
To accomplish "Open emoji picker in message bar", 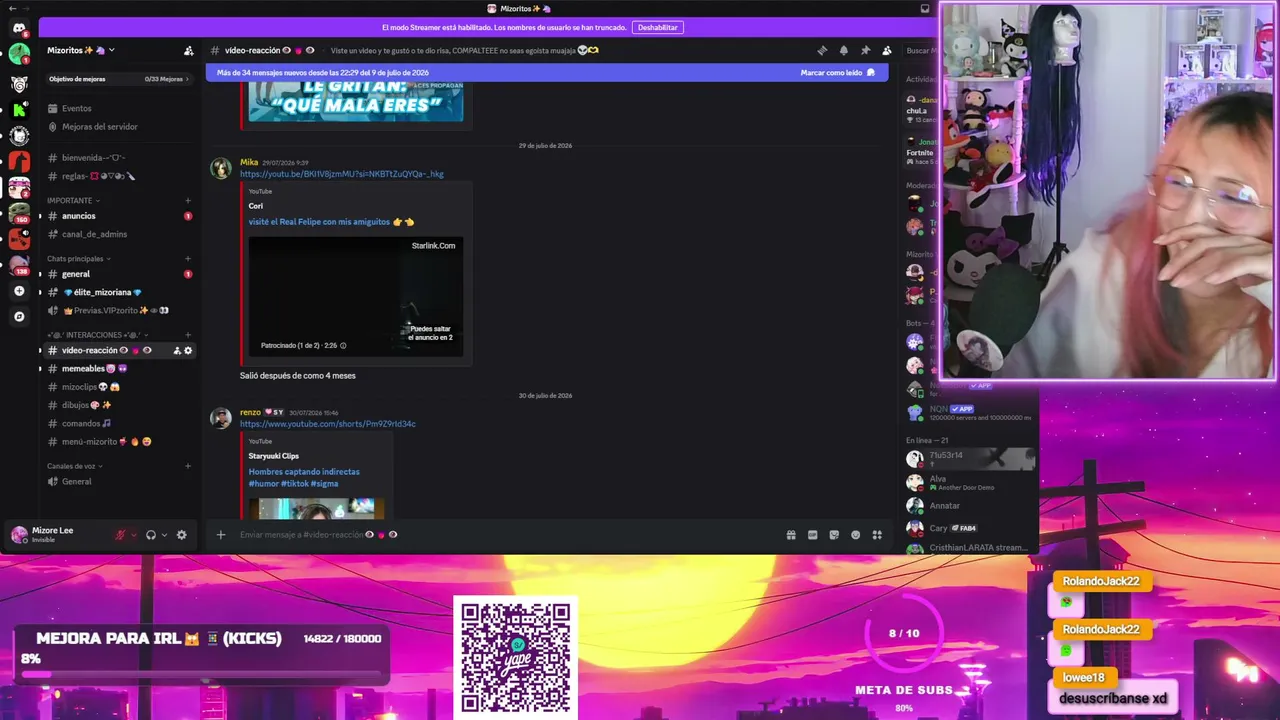I will pos(855,535).
